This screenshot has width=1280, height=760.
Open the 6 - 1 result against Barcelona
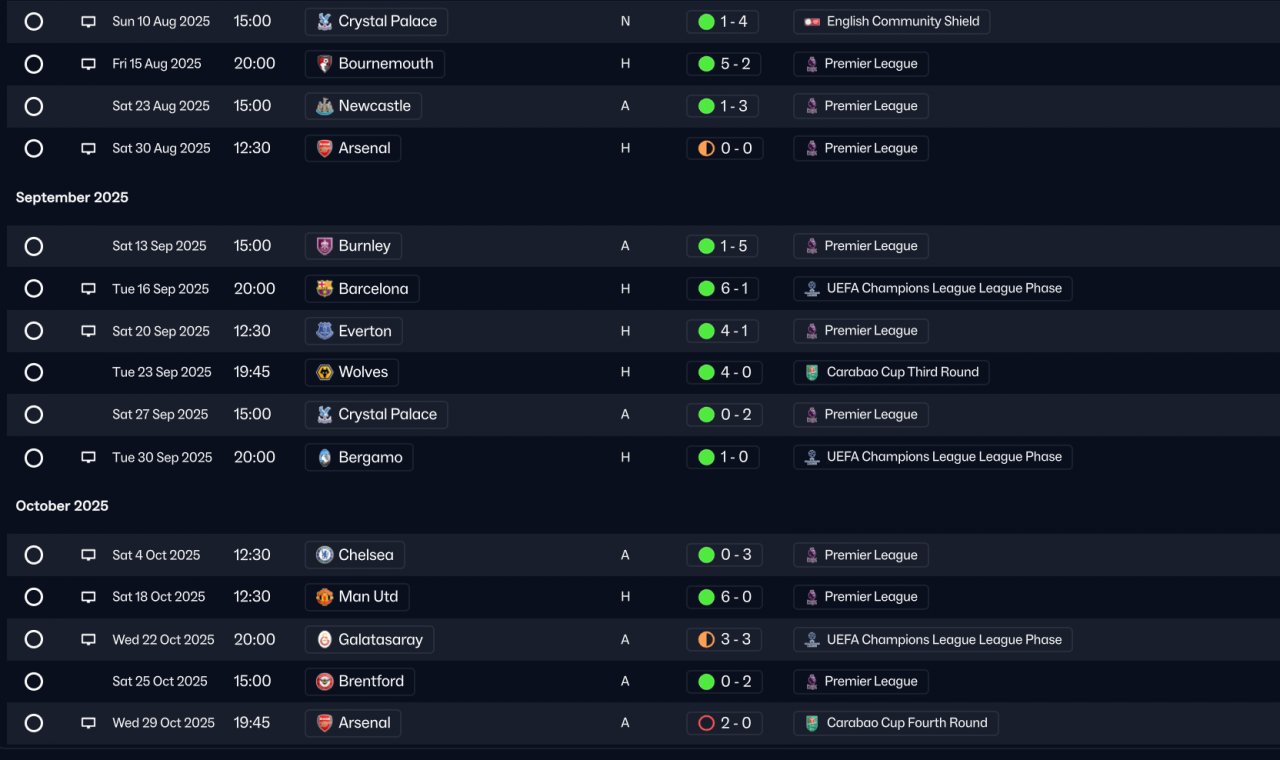click(x=724, y=289)
